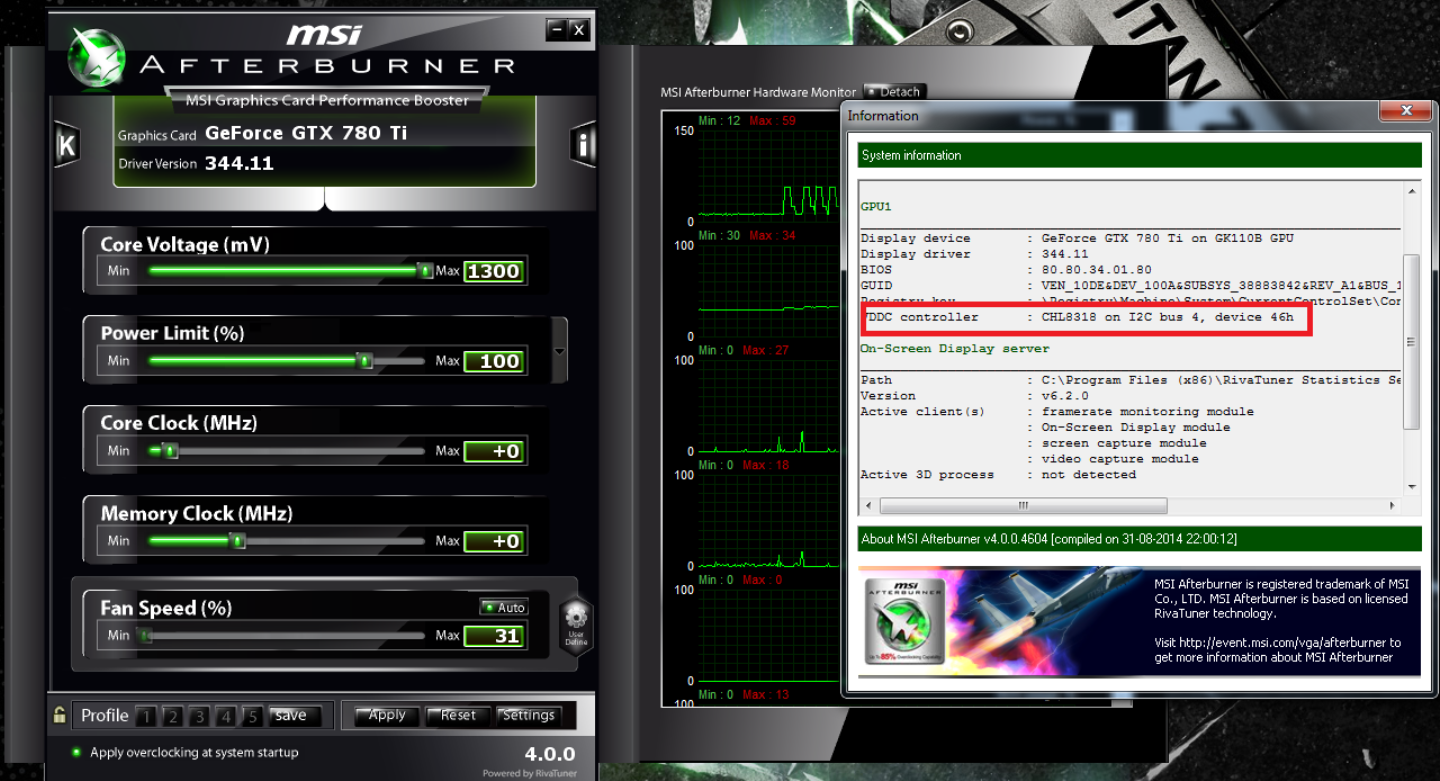The width and height of the screenshot is (1440, 781).
Task: Click the Fan Speed slider handle
Action: click(x=145, y=635)
